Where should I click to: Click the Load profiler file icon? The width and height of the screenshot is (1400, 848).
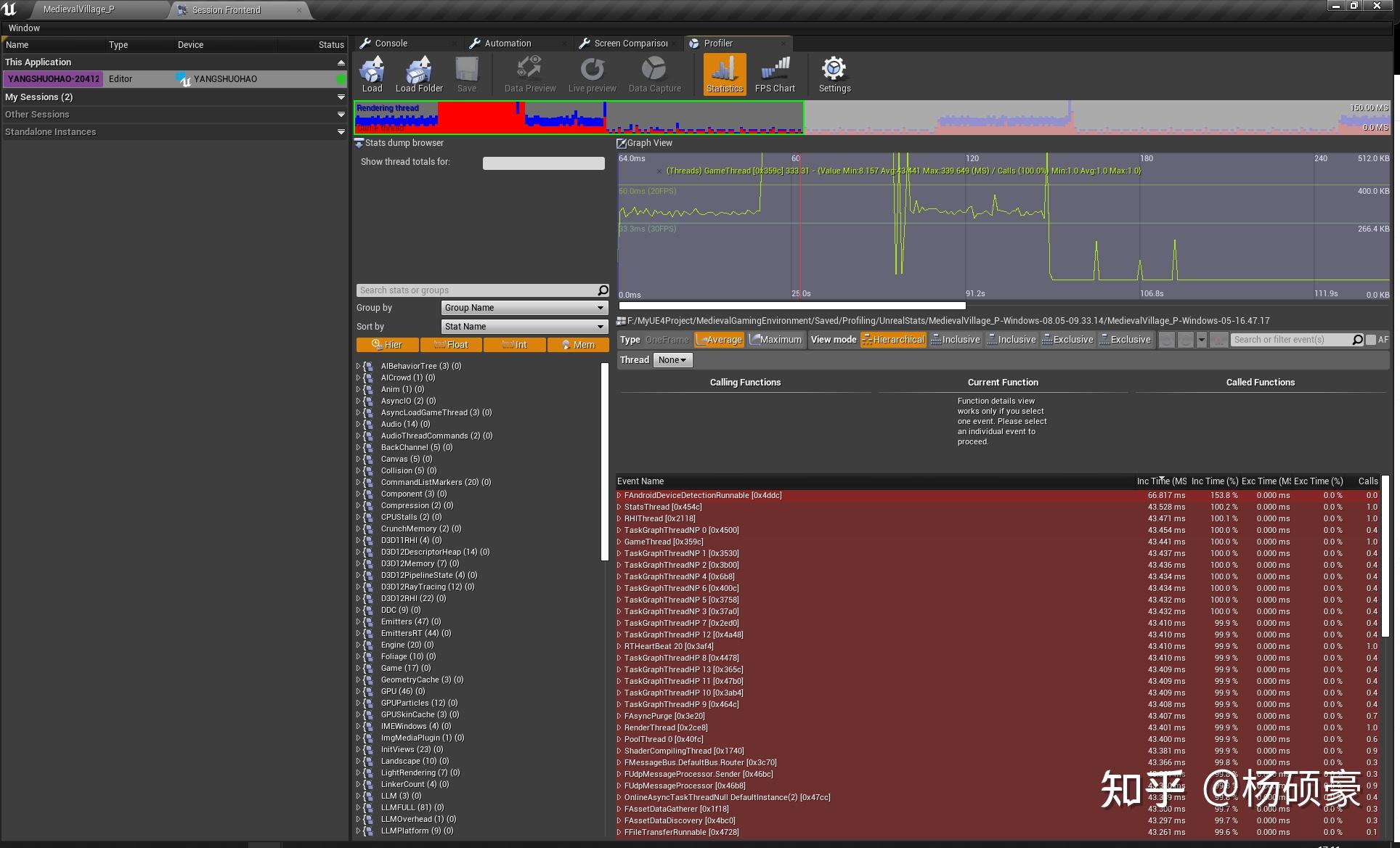[x=372, y=75]
